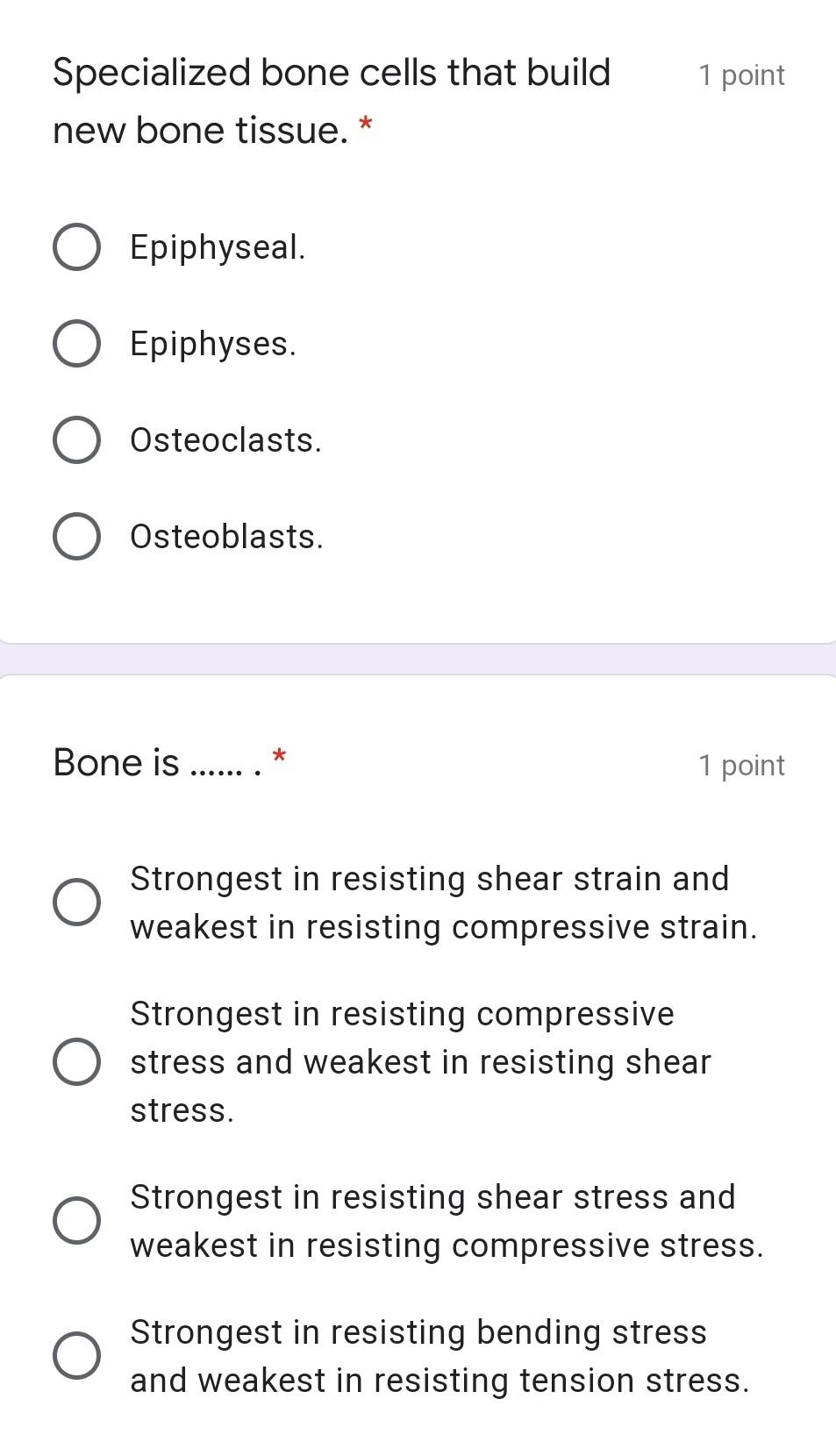The width and height of the screenshot is (836, 1456).
Task: Click the 'Epiphyseal.' answer text
Action: [218, 247]
